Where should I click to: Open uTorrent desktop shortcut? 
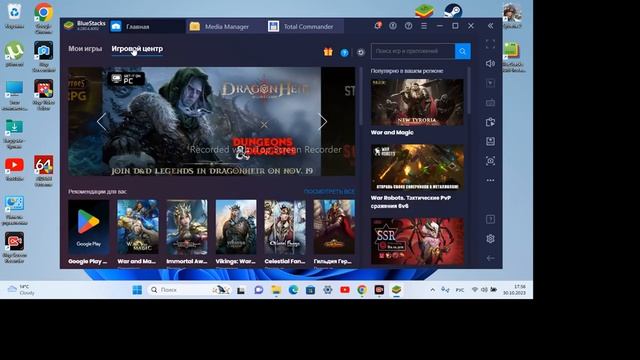14,54
